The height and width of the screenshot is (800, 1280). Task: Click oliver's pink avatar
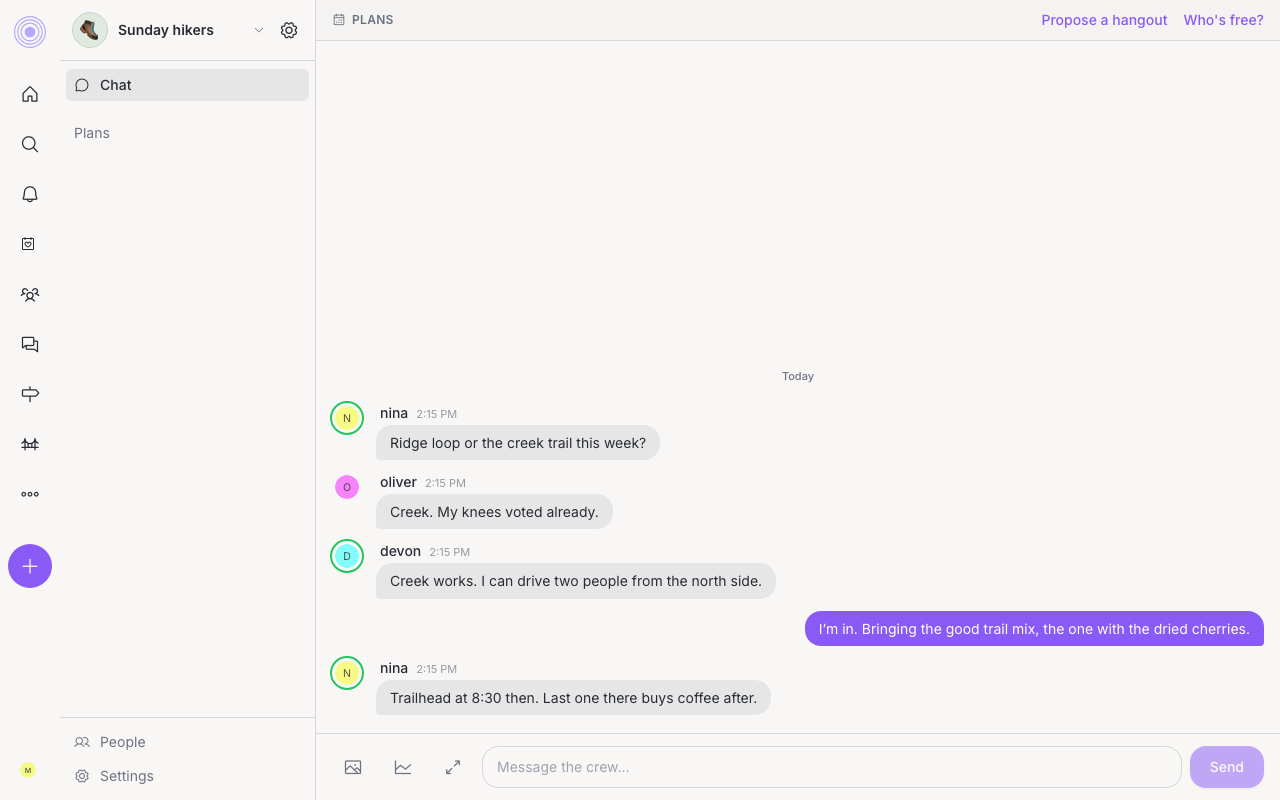[x=347, y=487]
